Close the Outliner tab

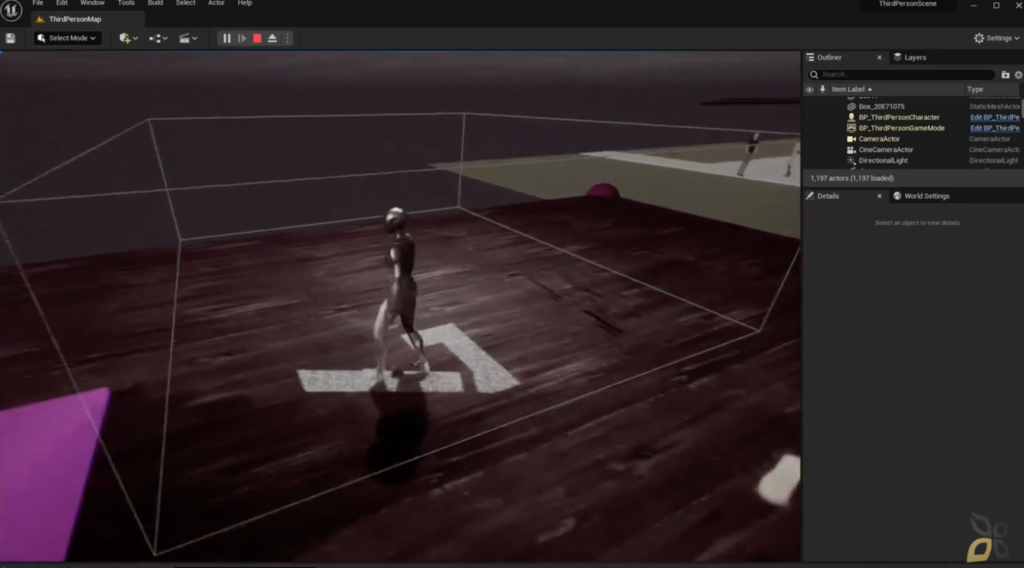879,57
